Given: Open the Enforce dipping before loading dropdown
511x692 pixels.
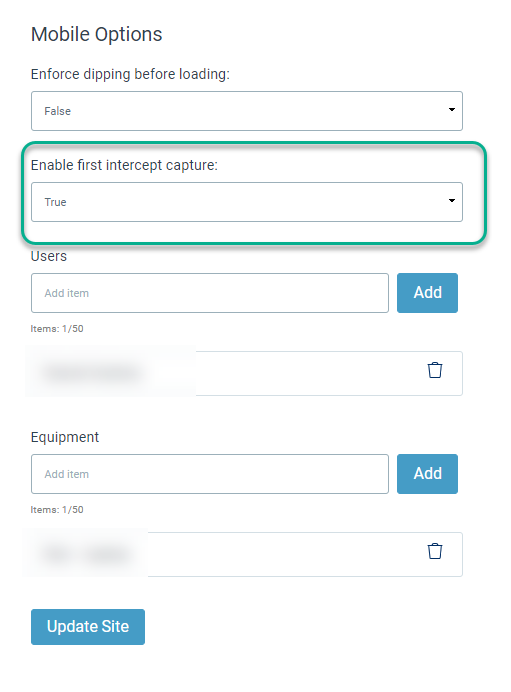Looking at the screenshot, I should (x=247, y=111).
